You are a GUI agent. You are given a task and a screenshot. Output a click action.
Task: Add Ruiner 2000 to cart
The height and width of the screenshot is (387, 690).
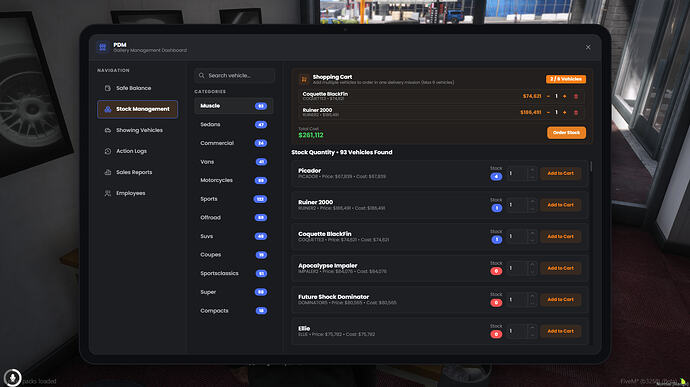click(561, 205)
